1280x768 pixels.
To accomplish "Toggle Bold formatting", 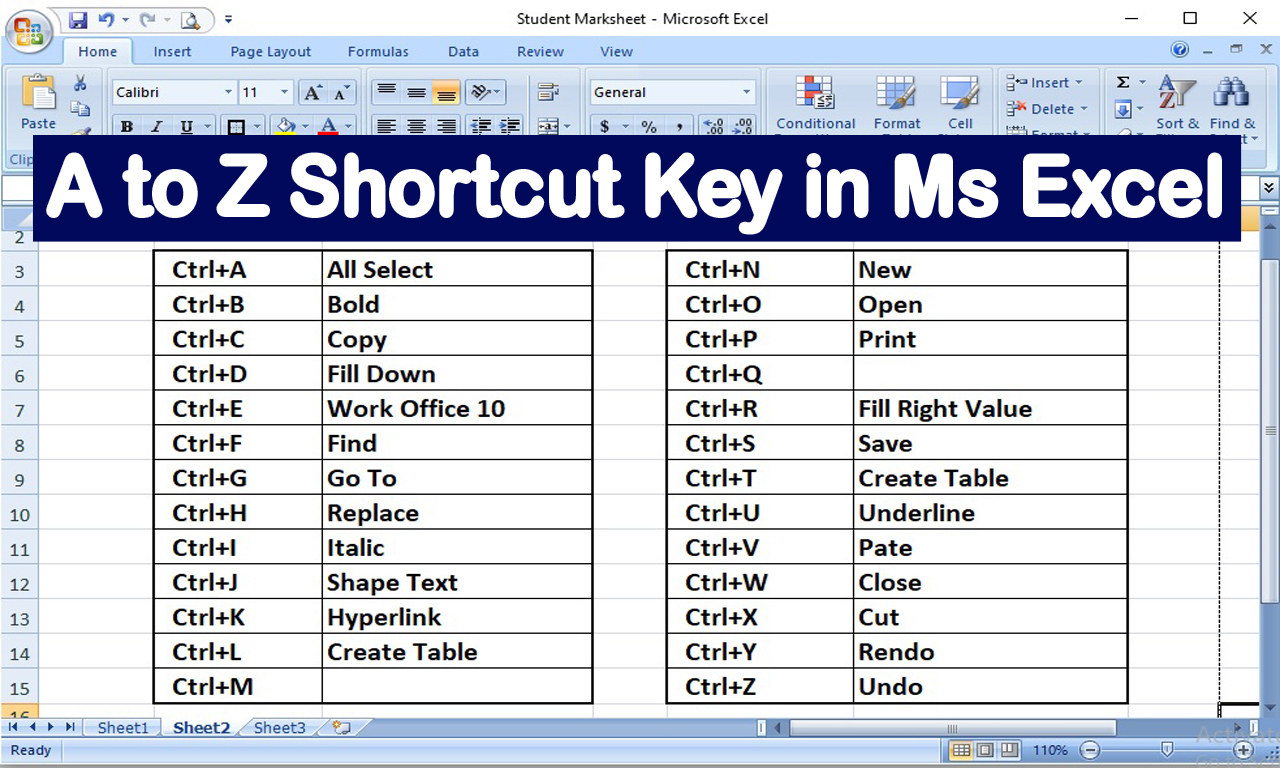I will point(127,126).
